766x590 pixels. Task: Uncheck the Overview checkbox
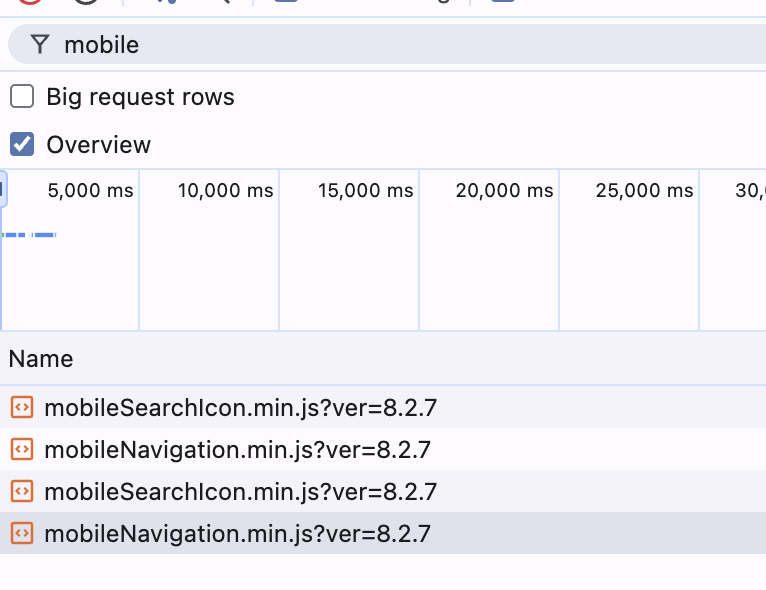pyautogui.click(x=22, y=144)
